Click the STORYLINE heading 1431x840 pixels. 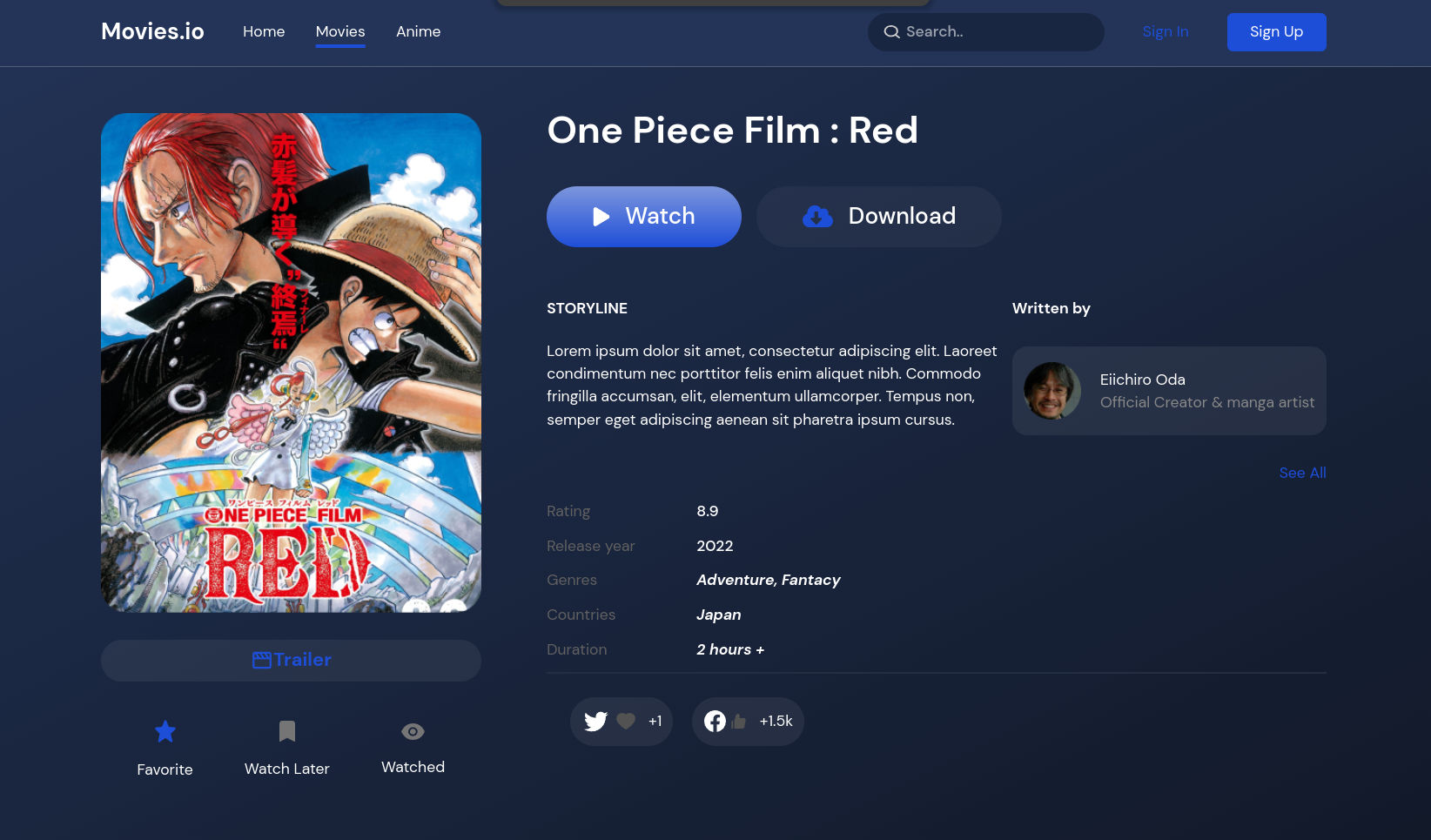[x=587, y=308]
